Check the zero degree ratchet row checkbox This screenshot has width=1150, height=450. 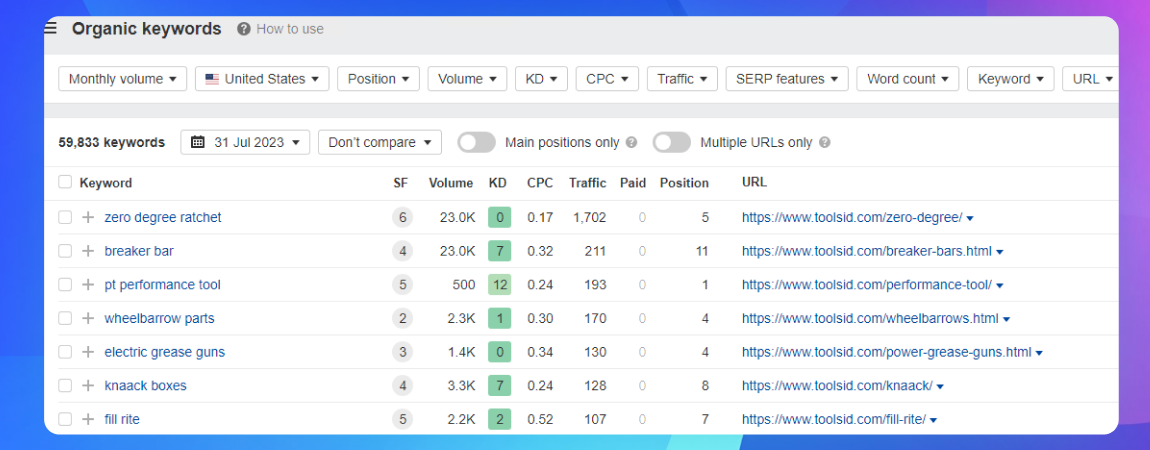click(x=65, y=218)
